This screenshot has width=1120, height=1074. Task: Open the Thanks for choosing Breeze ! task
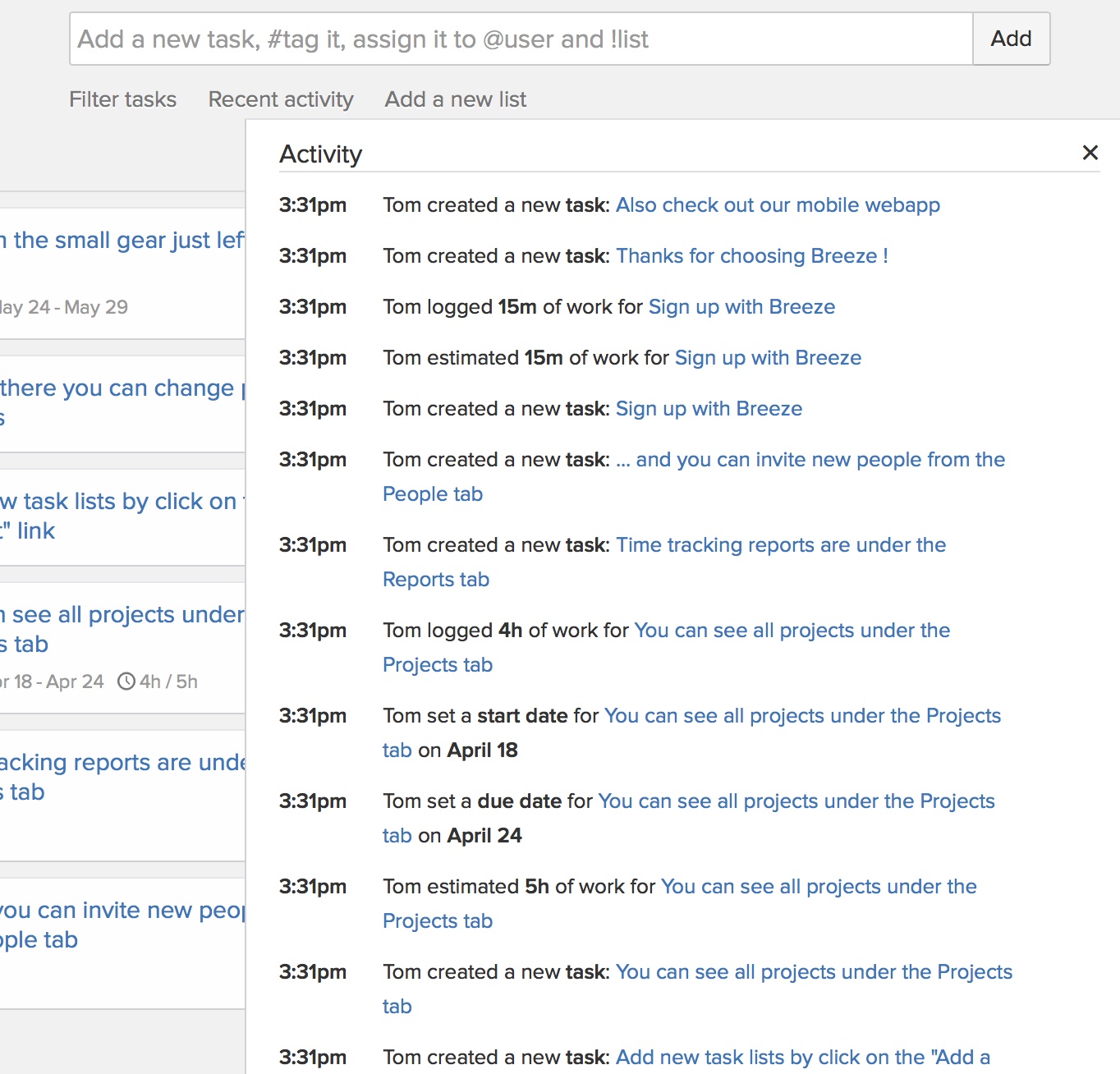coord(752,256)
